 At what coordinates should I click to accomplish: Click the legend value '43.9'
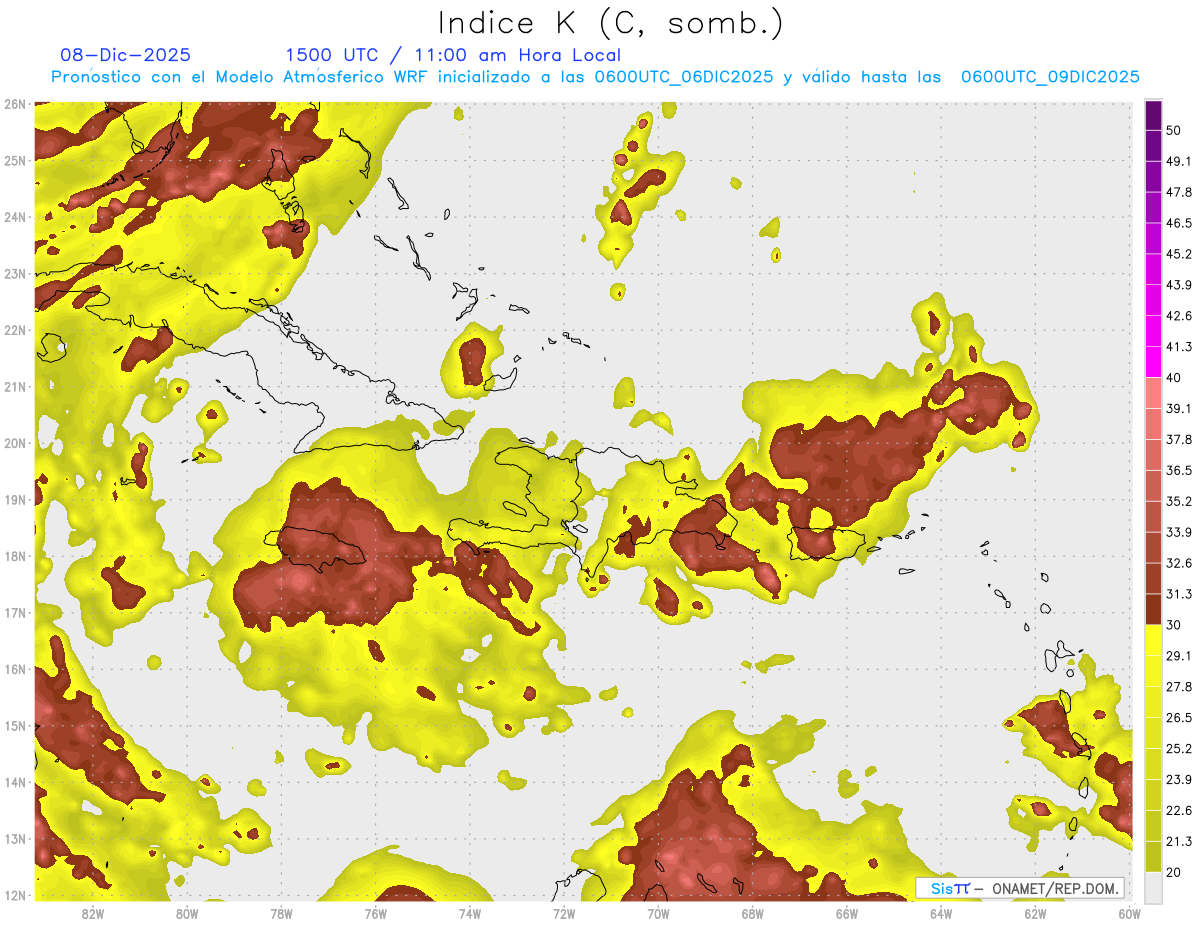1179,285
